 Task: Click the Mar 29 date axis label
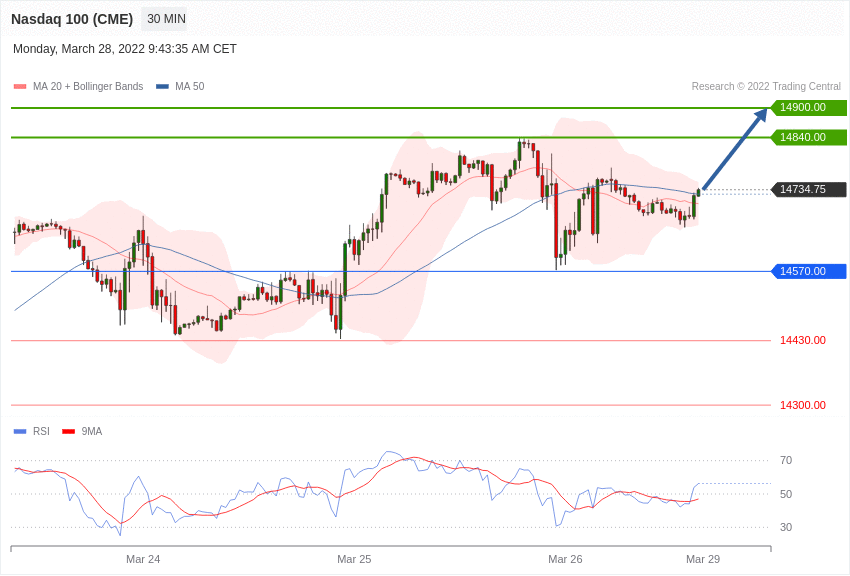click(703, 559)
